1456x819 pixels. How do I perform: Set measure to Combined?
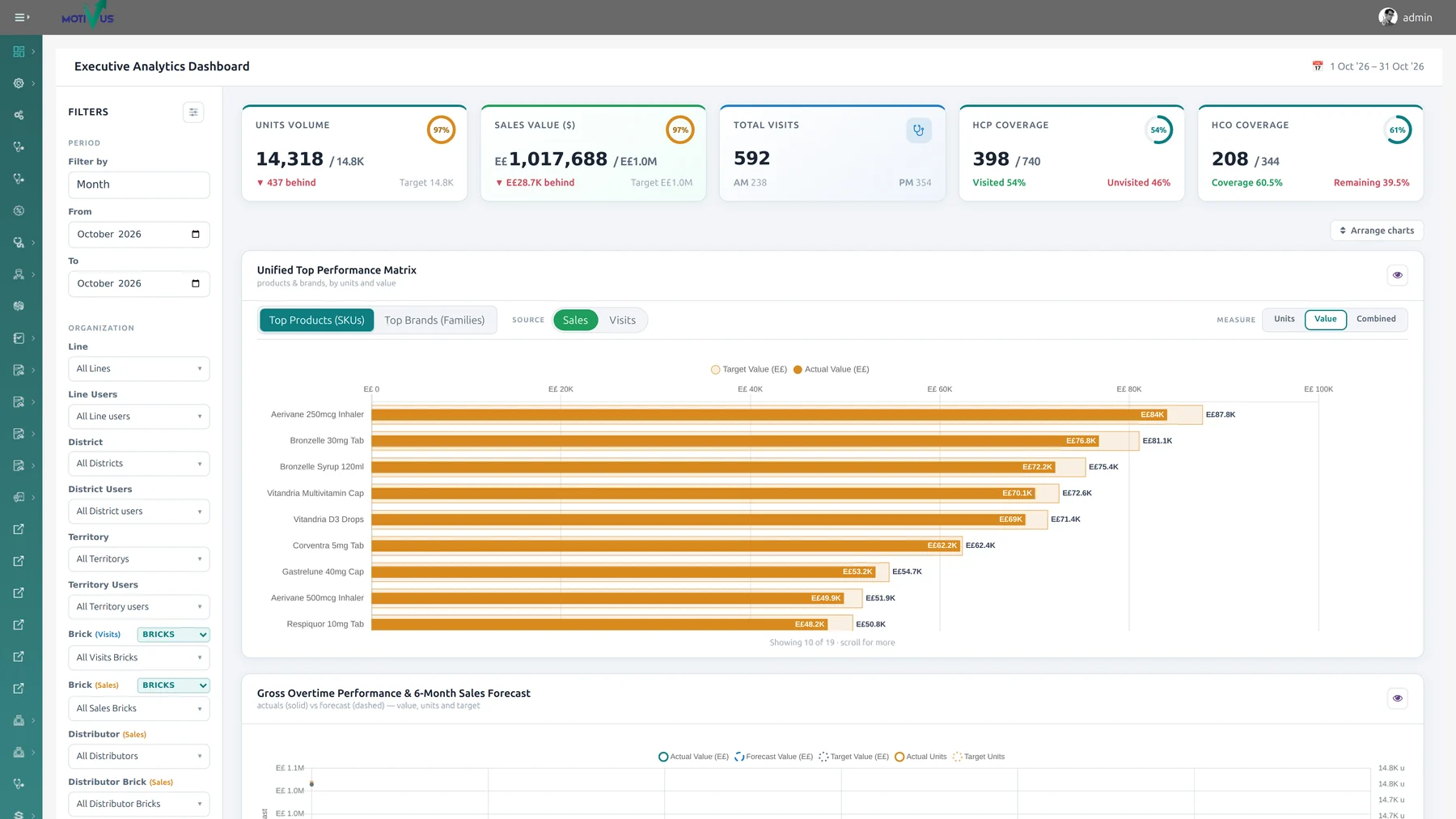point(1376,320)
